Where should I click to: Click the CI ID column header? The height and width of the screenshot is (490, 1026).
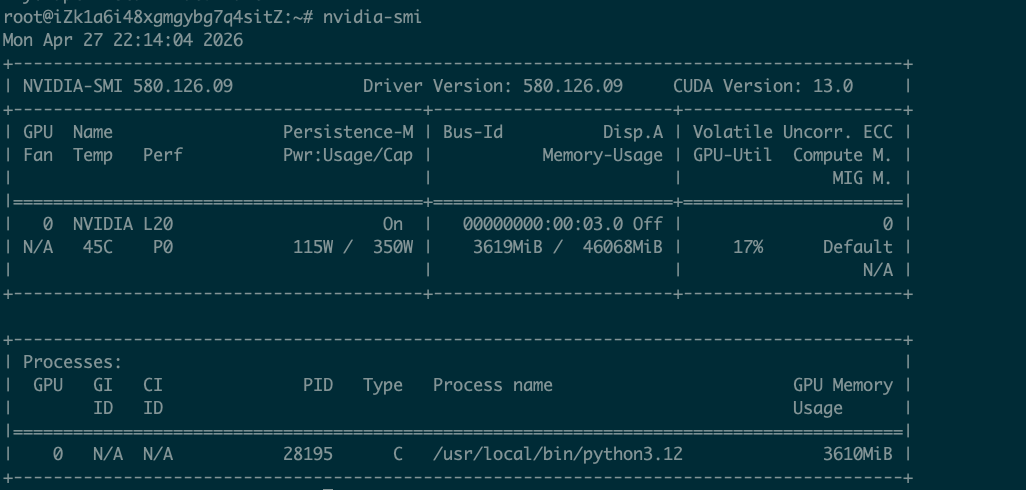coord(153,396)
